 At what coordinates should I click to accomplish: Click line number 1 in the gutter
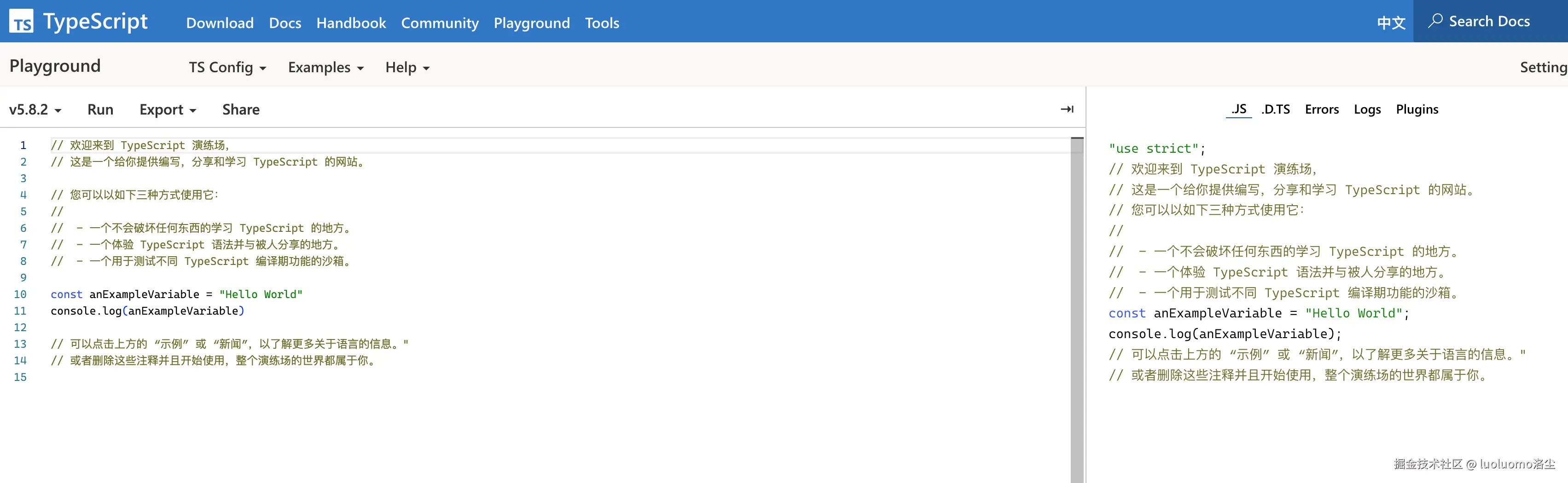[x=23, y=145]
